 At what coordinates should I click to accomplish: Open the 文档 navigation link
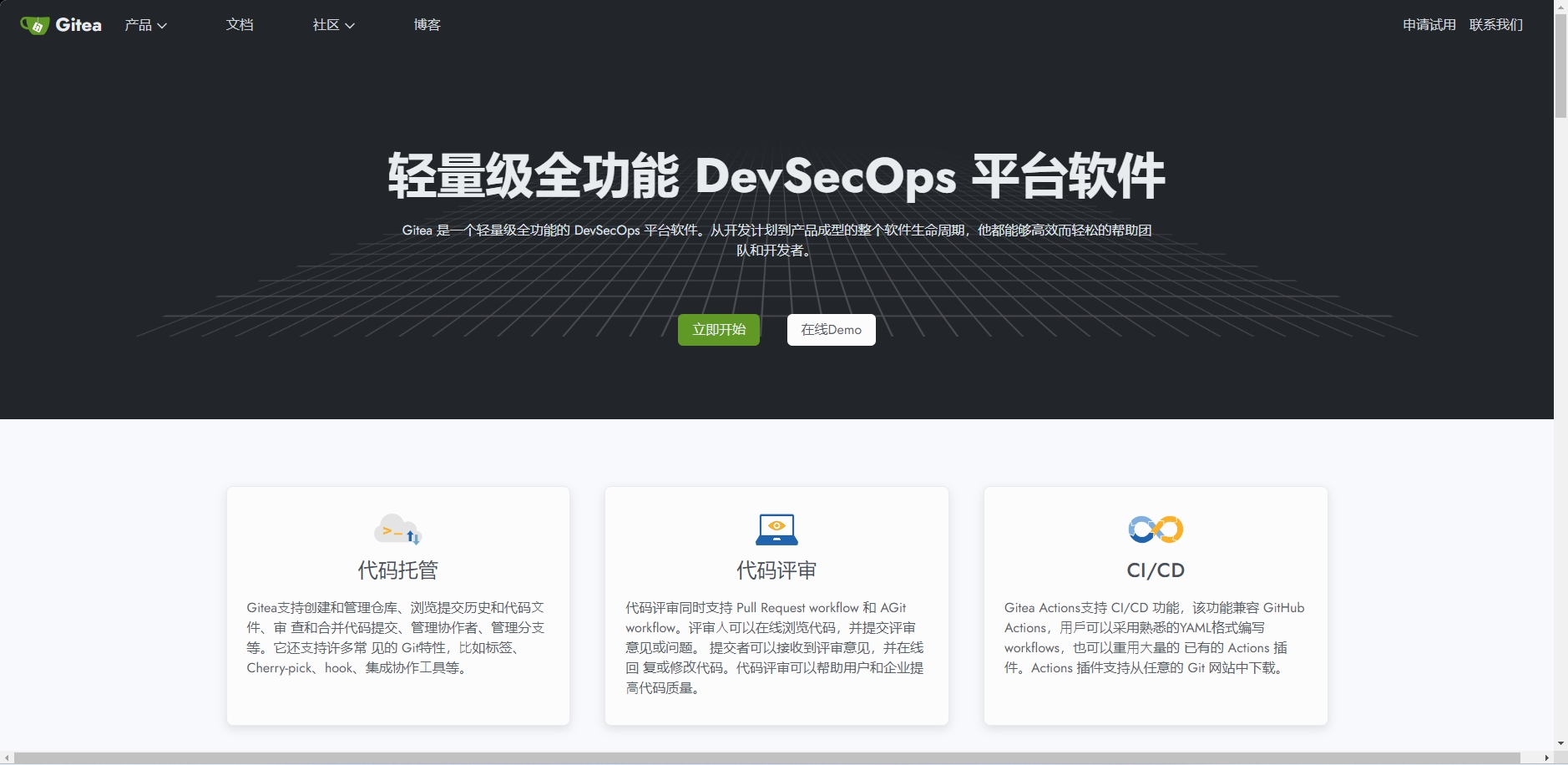point(240,25)
